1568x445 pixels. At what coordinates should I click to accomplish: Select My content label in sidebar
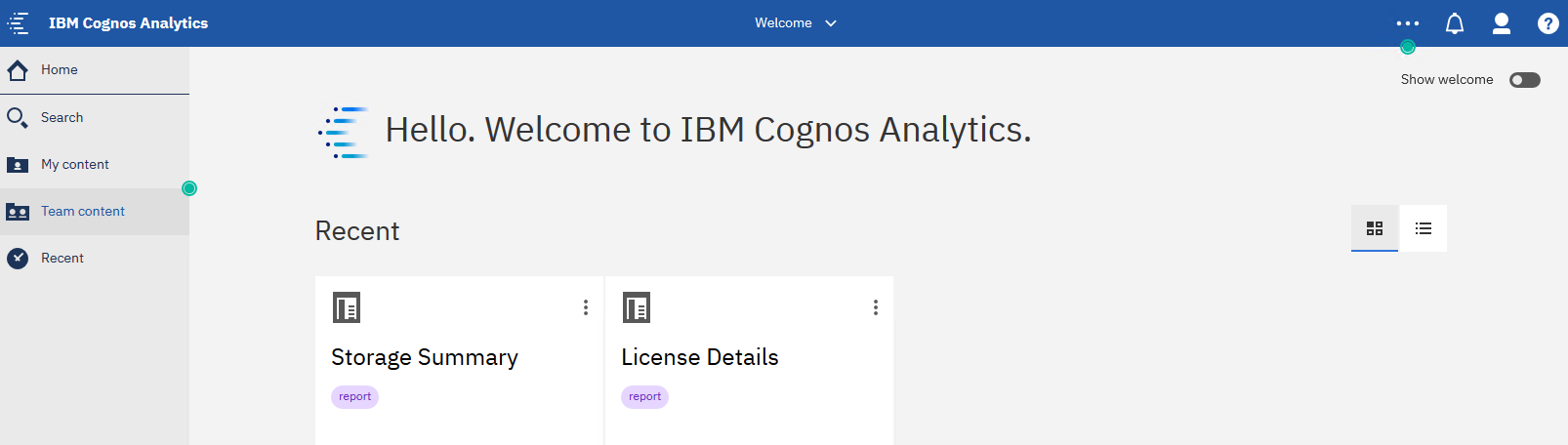75,165
